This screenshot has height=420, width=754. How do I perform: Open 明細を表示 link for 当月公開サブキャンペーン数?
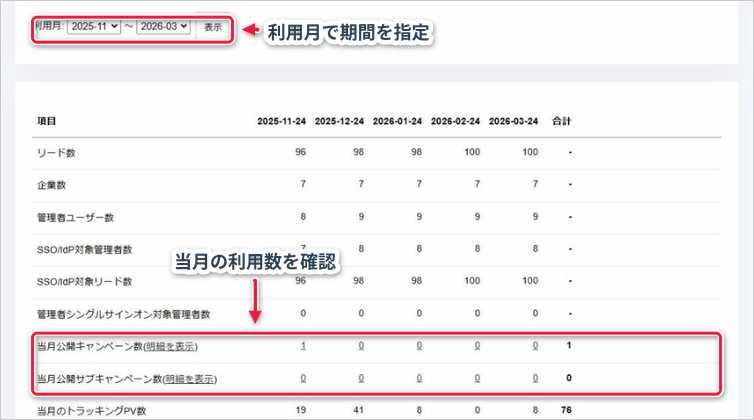pos(189,379)
